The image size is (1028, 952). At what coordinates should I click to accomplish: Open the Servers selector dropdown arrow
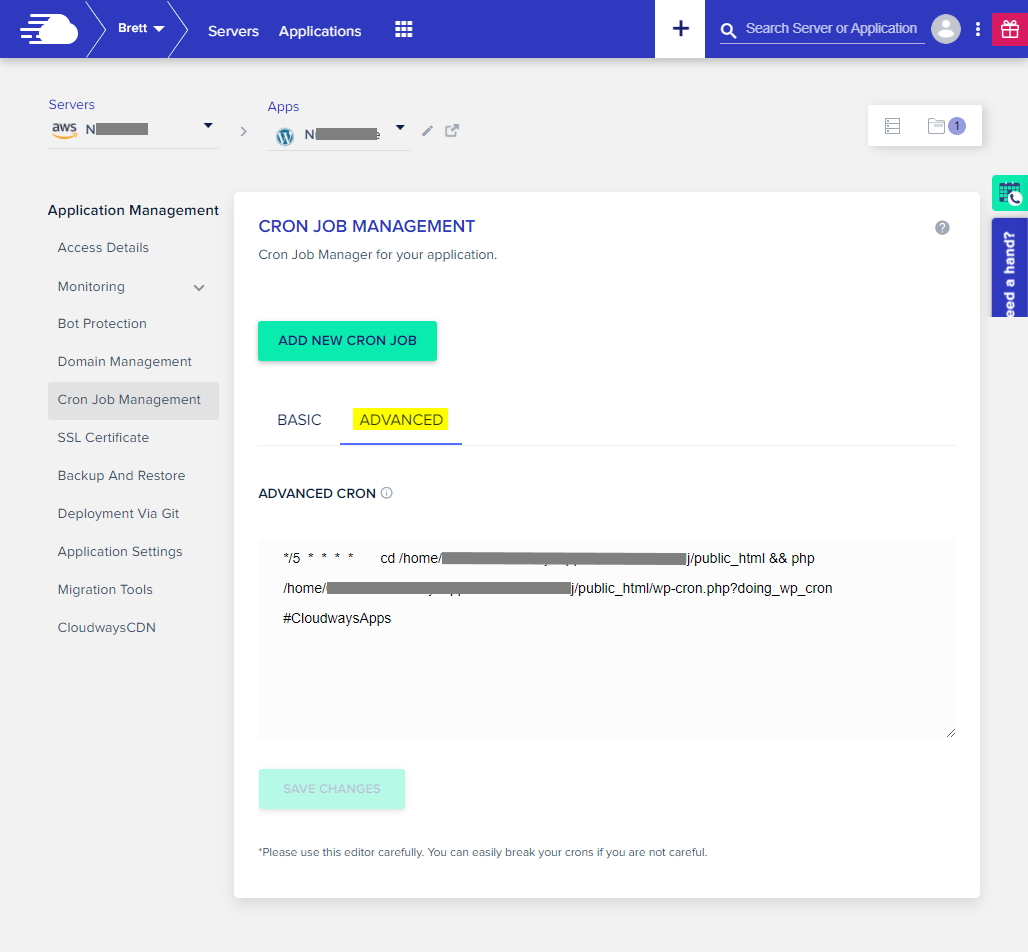pos(208,125)
